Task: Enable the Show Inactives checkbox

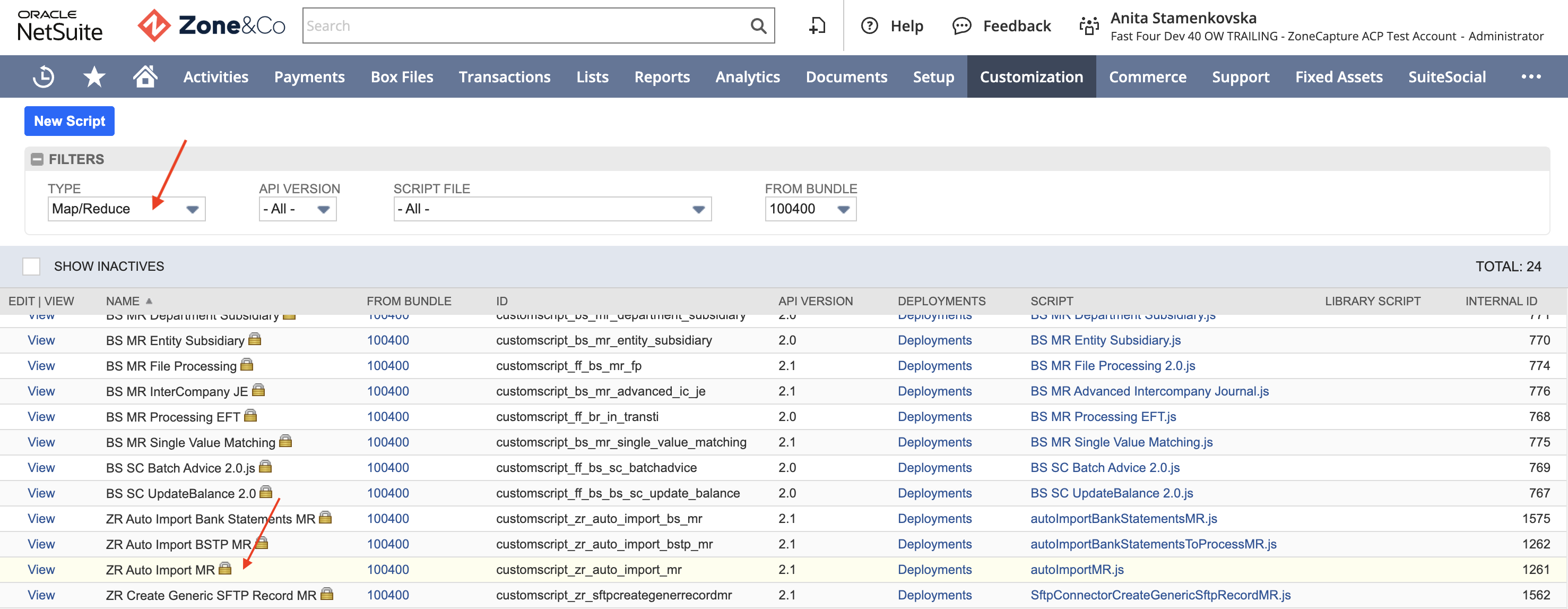Action: [31, 266]
